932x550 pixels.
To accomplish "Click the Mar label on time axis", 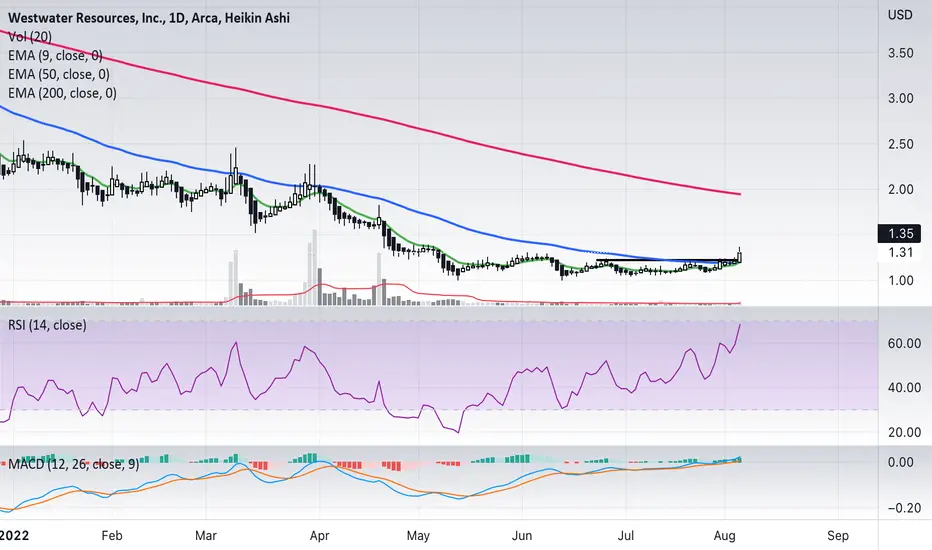I will coord(206,536).
